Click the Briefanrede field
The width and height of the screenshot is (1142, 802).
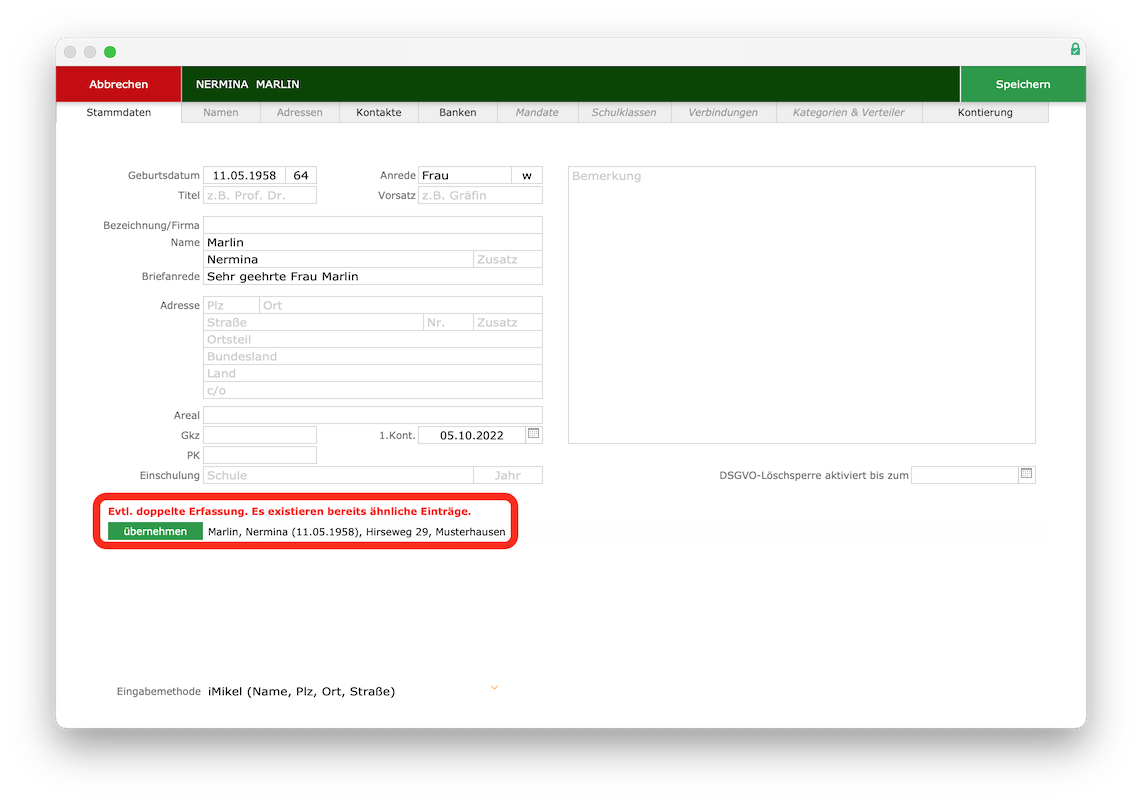tap(373, 276)
